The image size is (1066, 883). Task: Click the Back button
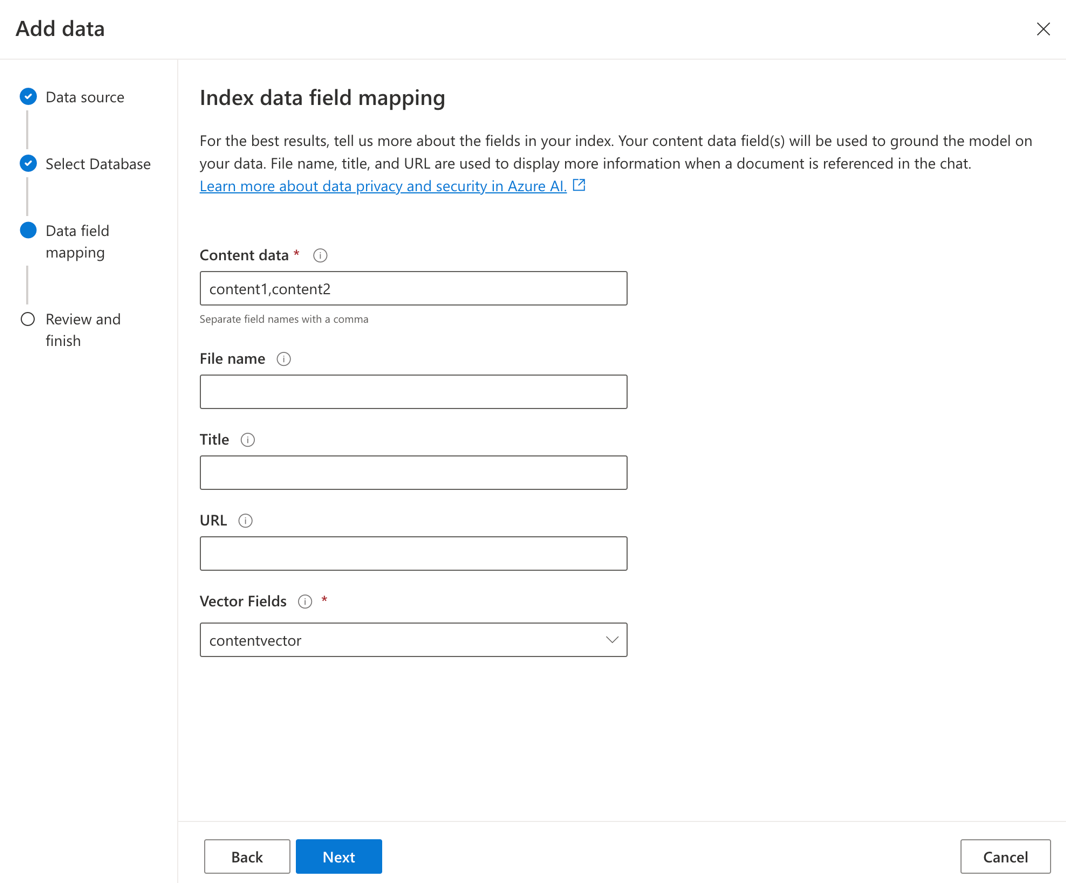(247, 857)
